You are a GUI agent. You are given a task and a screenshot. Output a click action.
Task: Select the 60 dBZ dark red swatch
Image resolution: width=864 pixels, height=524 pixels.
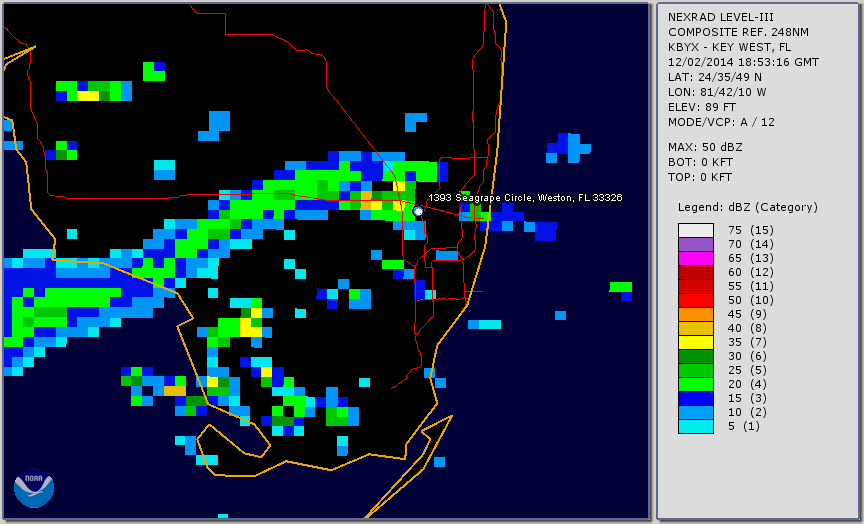pyautogui.click(x=696, y=272)
